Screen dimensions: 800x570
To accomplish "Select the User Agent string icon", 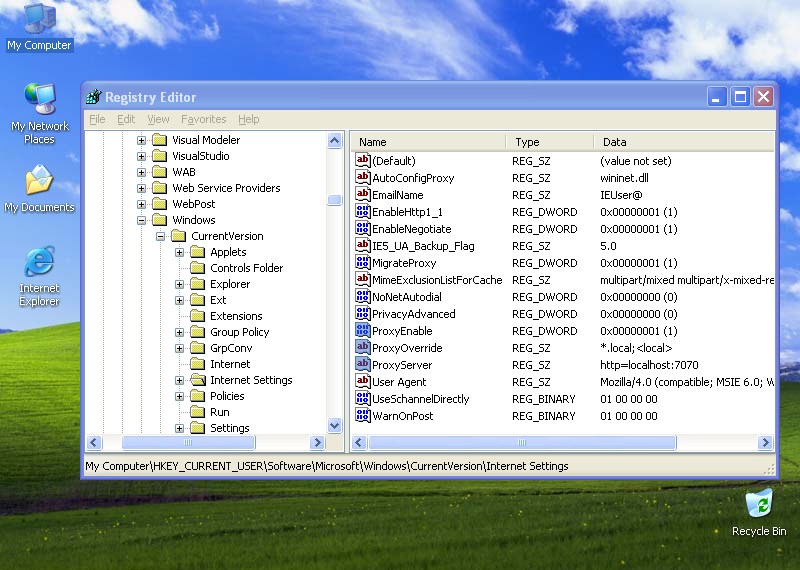I will click(362, 381).
